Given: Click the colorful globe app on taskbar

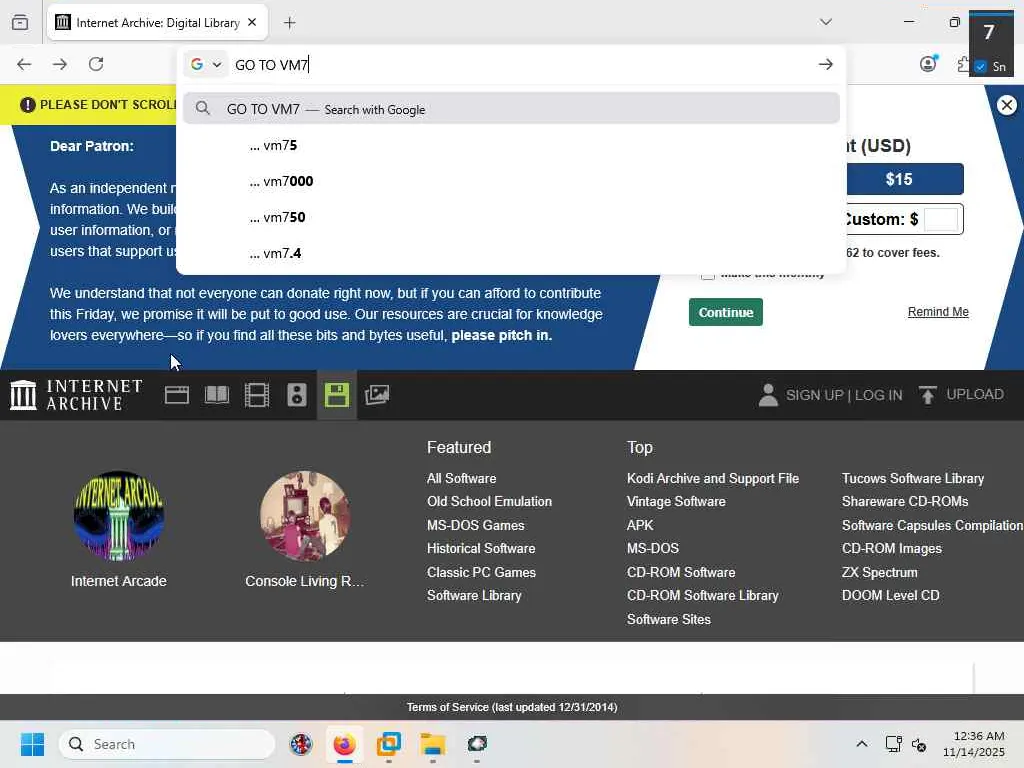Looking at the screenshot, I should click(x=301, y=744).
